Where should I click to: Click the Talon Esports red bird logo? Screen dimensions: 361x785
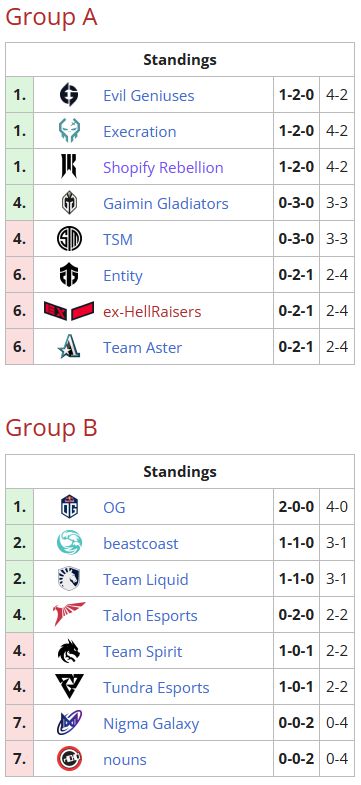69,615
